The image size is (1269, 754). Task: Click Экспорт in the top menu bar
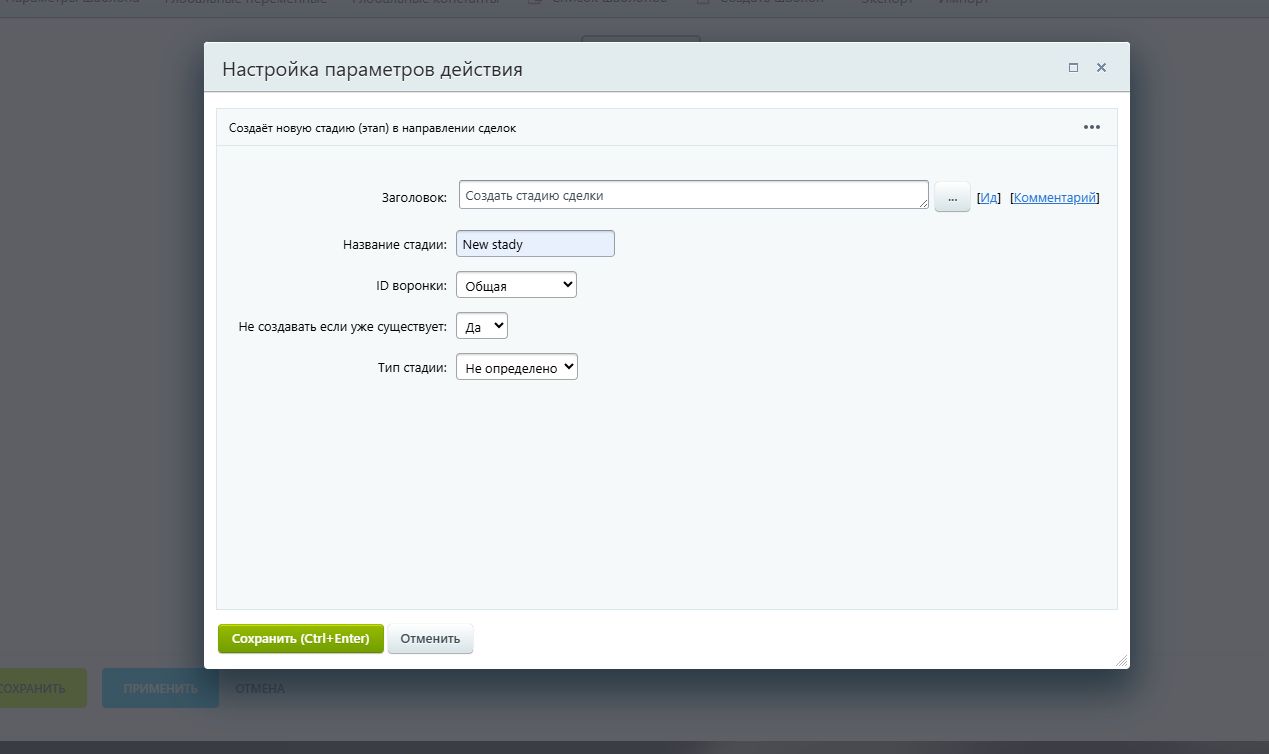[x=884, y=2]
